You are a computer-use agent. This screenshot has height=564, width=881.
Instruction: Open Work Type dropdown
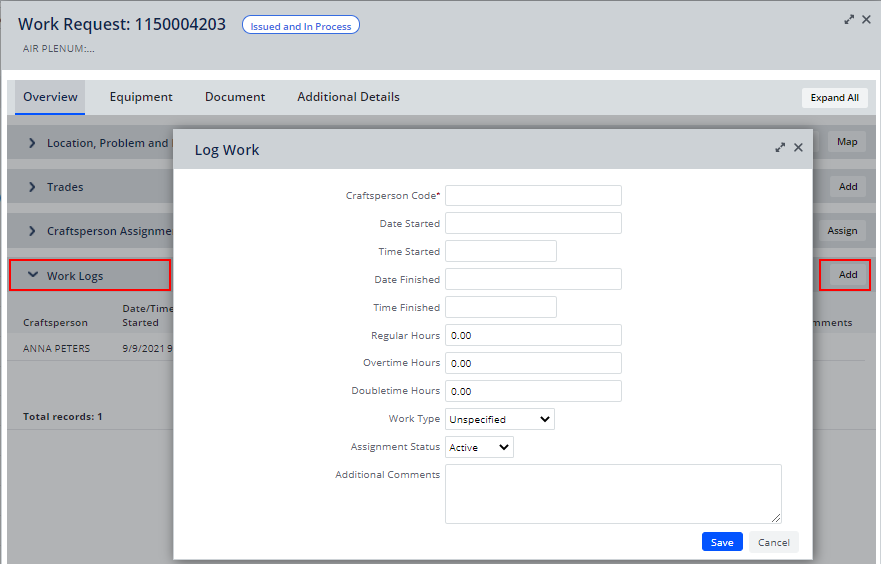click(499, 419)
